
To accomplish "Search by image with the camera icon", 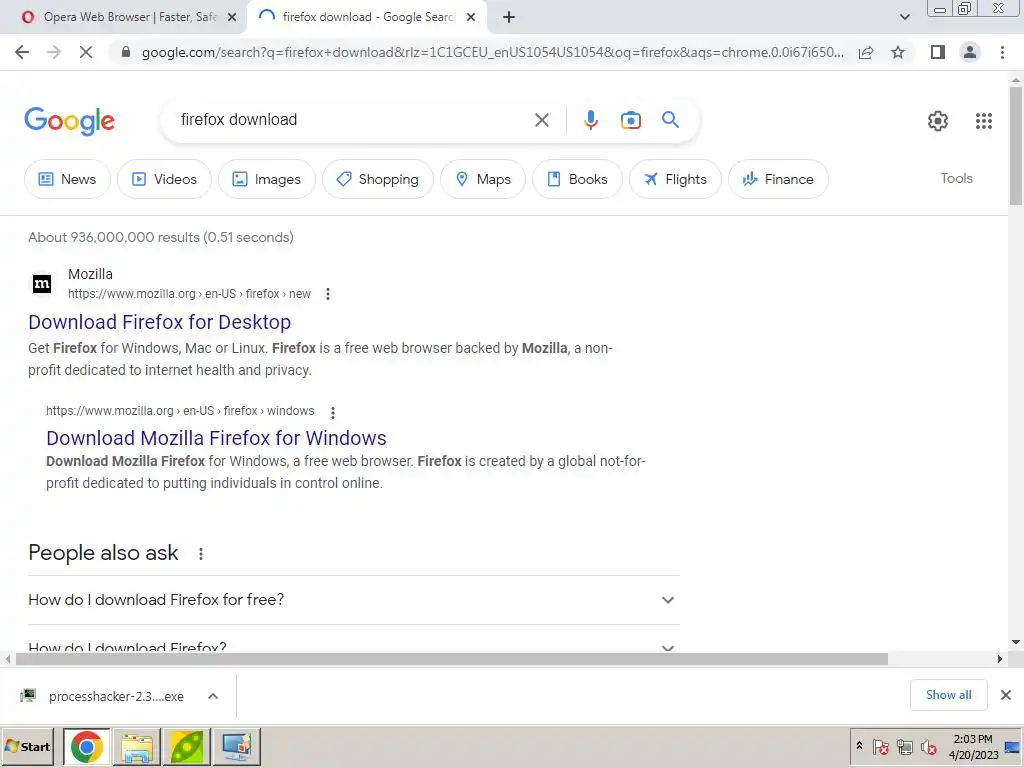I will click(x=630, y=120).
